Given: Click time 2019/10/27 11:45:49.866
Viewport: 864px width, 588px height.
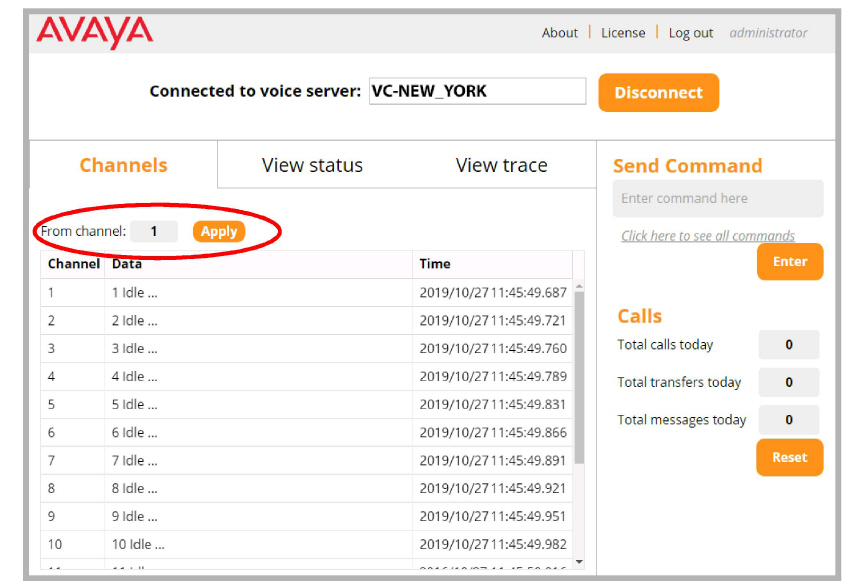Looking at the screenshot, I should click(x=493, y=433).
